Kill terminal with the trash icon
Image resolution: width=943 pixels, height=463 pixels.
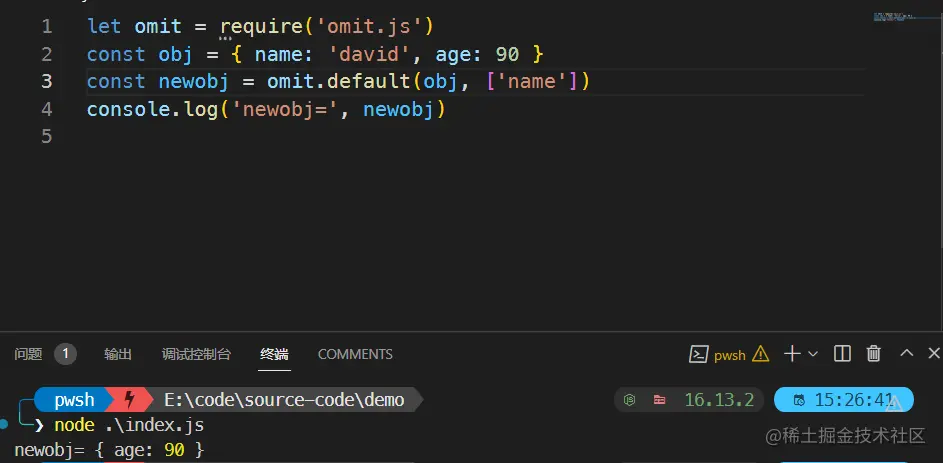(x=874, y=354)
